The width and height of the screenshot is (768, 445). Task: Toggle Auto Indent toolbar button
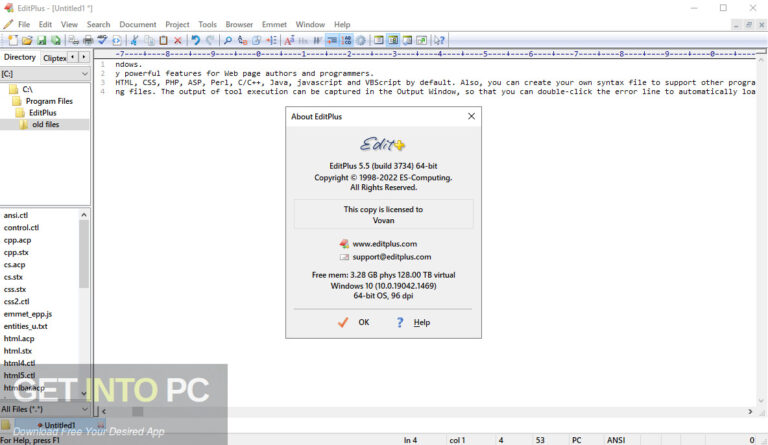(332, 40)
